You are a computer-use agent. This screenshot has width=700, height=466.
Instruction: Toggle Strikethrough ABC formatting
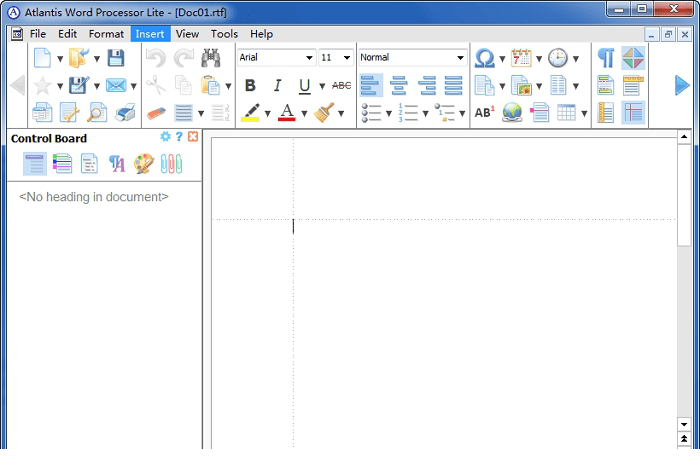(342, 85)
